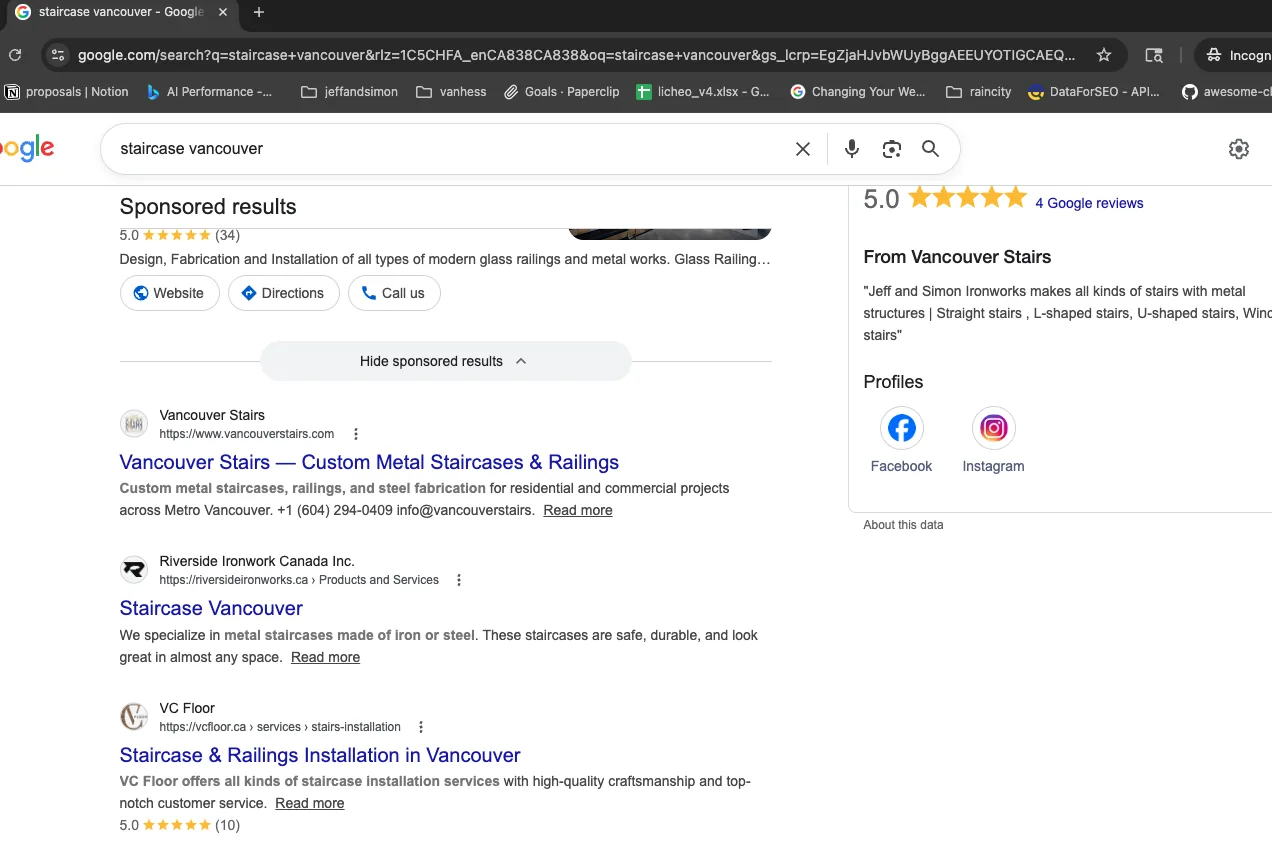Clear the search query with X
This screenshot has width=1272, height=845.
tap(803, 149)
